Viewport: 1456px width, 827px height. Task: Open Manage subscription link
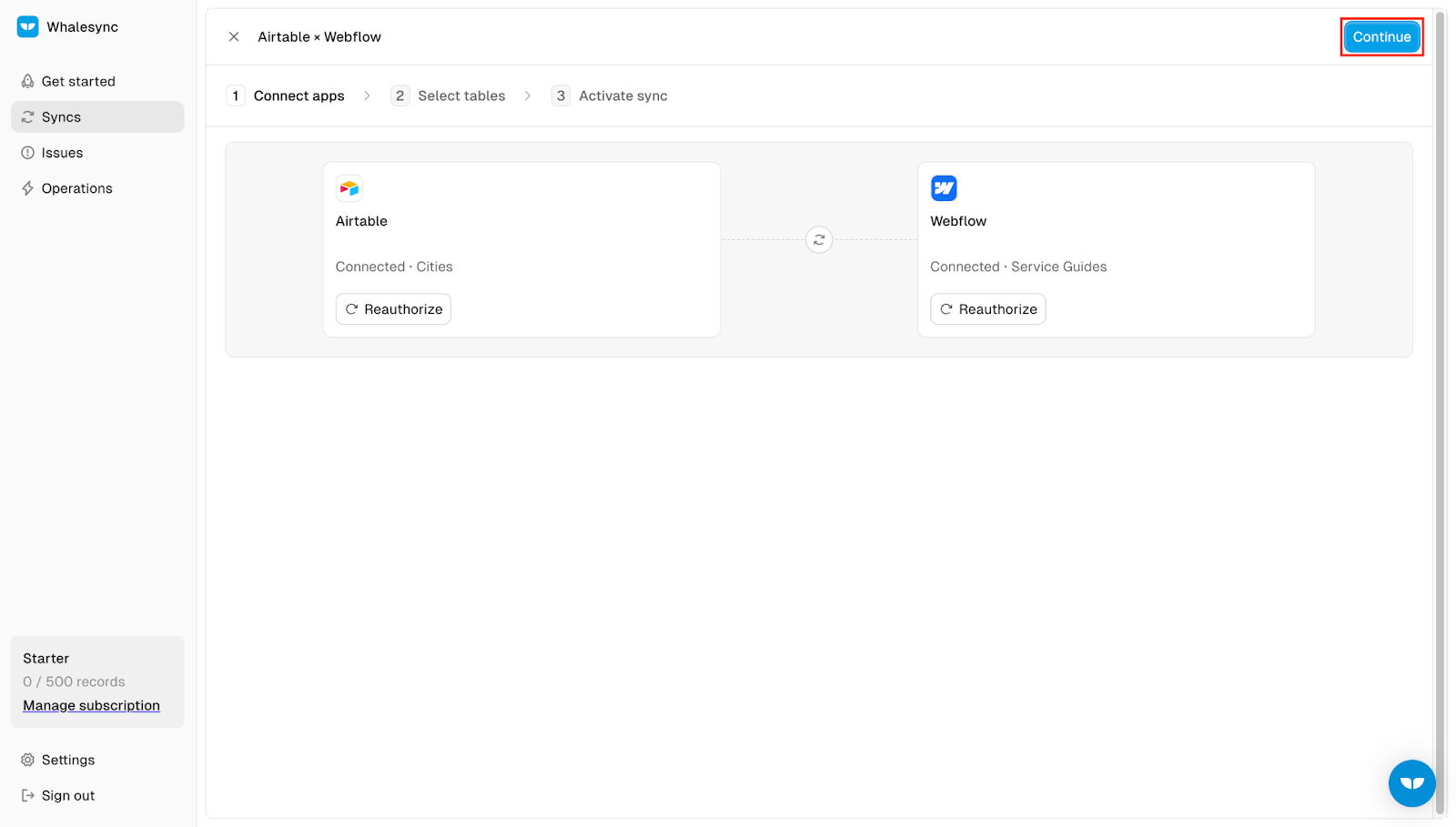91,705
